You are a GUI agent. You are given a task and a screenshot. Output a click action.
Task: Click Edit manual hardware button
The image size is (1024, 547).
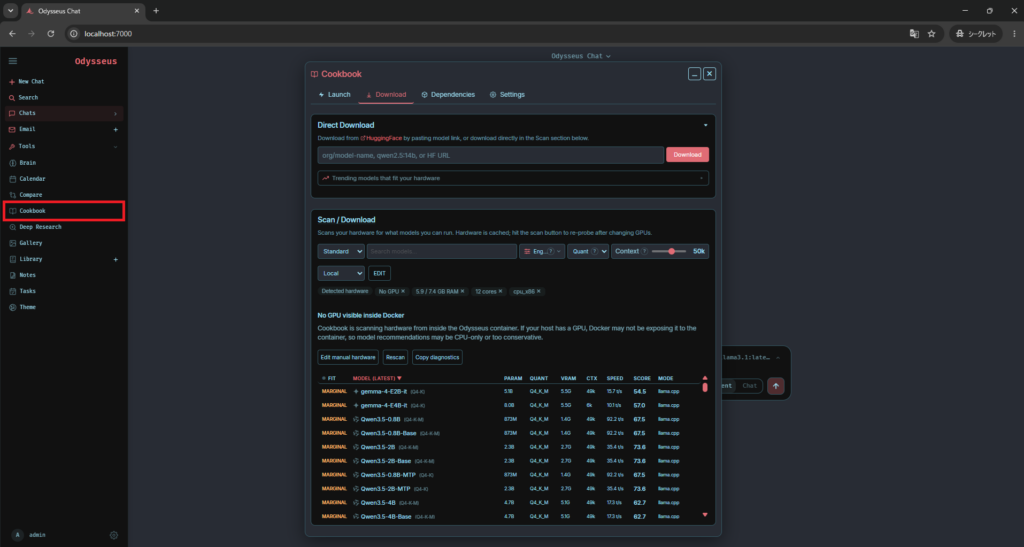pyautogui.click(x=348, y=357)
